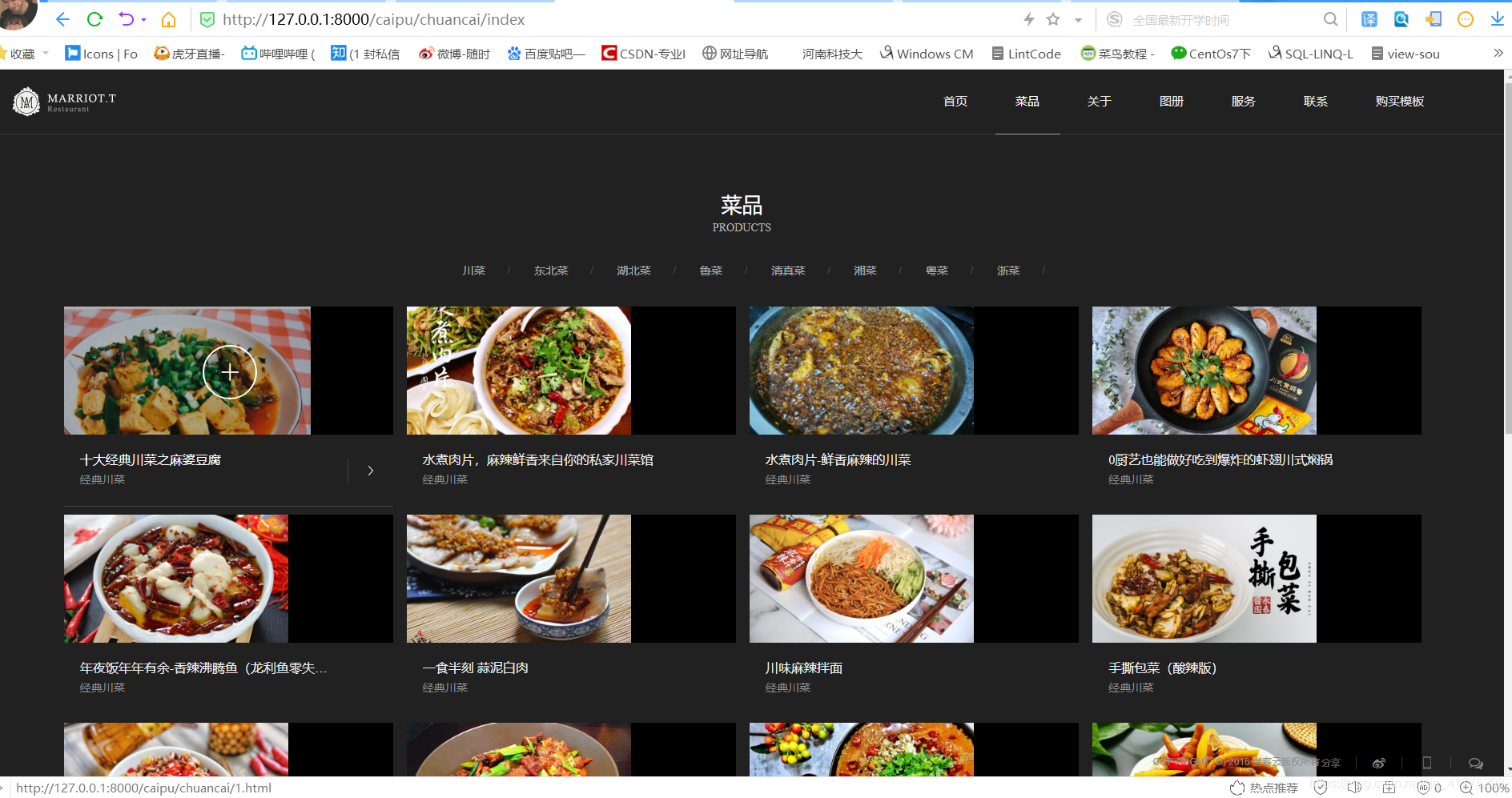Filter dishes by 鲁菜 category
1512x798 pixels.
[711, 271]
